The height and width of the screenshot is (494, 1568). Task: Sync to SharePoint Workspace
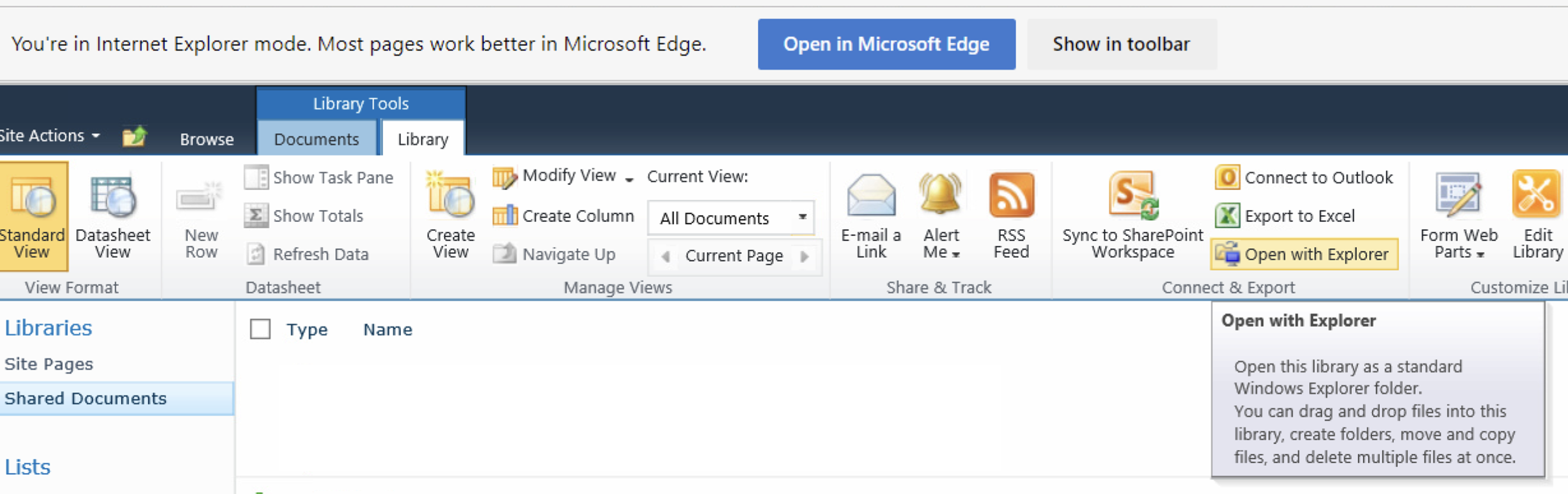click(1133, 216)
